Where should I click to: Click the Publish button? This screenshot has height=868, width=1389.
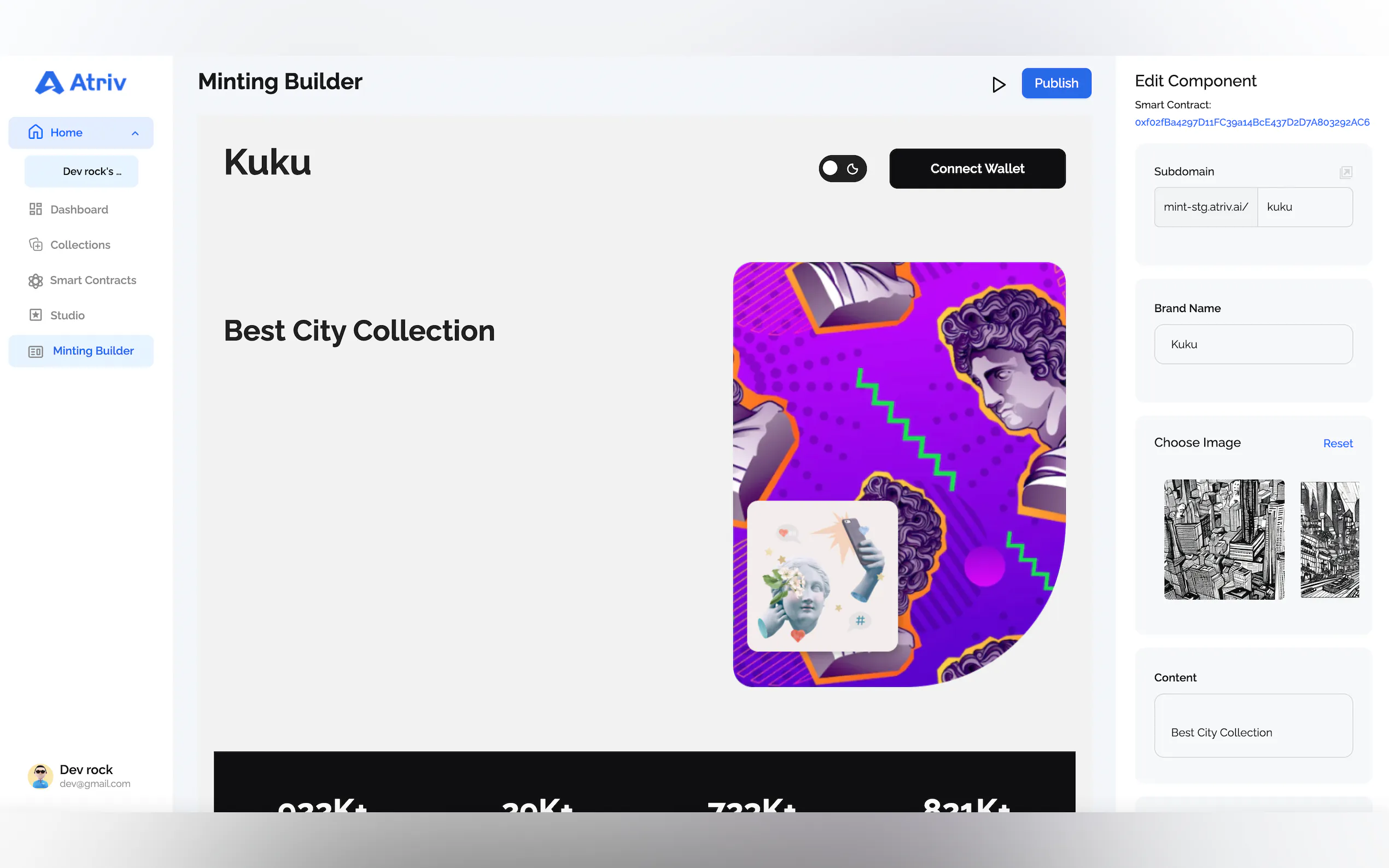pyautogui.click(x=1056, y=83)
